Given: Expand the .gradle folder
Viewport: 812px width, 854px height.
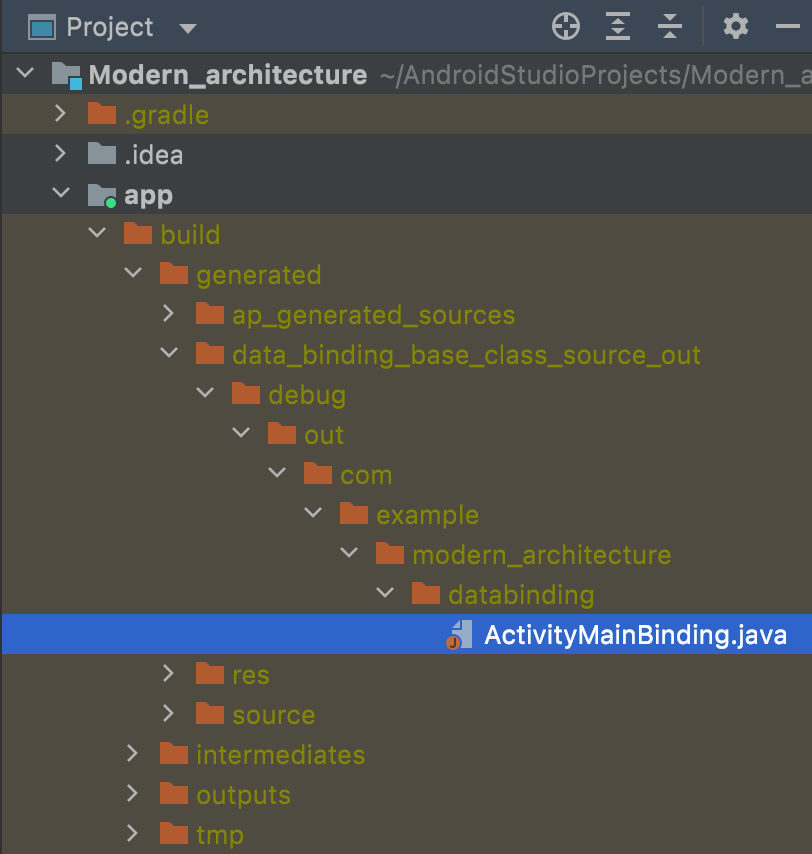Looking at the screenshot, I should click(x=60, y=113).
